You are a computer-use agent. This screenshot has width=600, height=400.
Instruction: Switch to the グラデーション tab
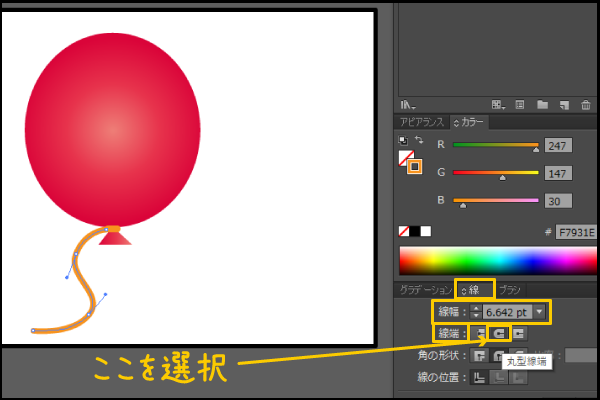(426, 289)
